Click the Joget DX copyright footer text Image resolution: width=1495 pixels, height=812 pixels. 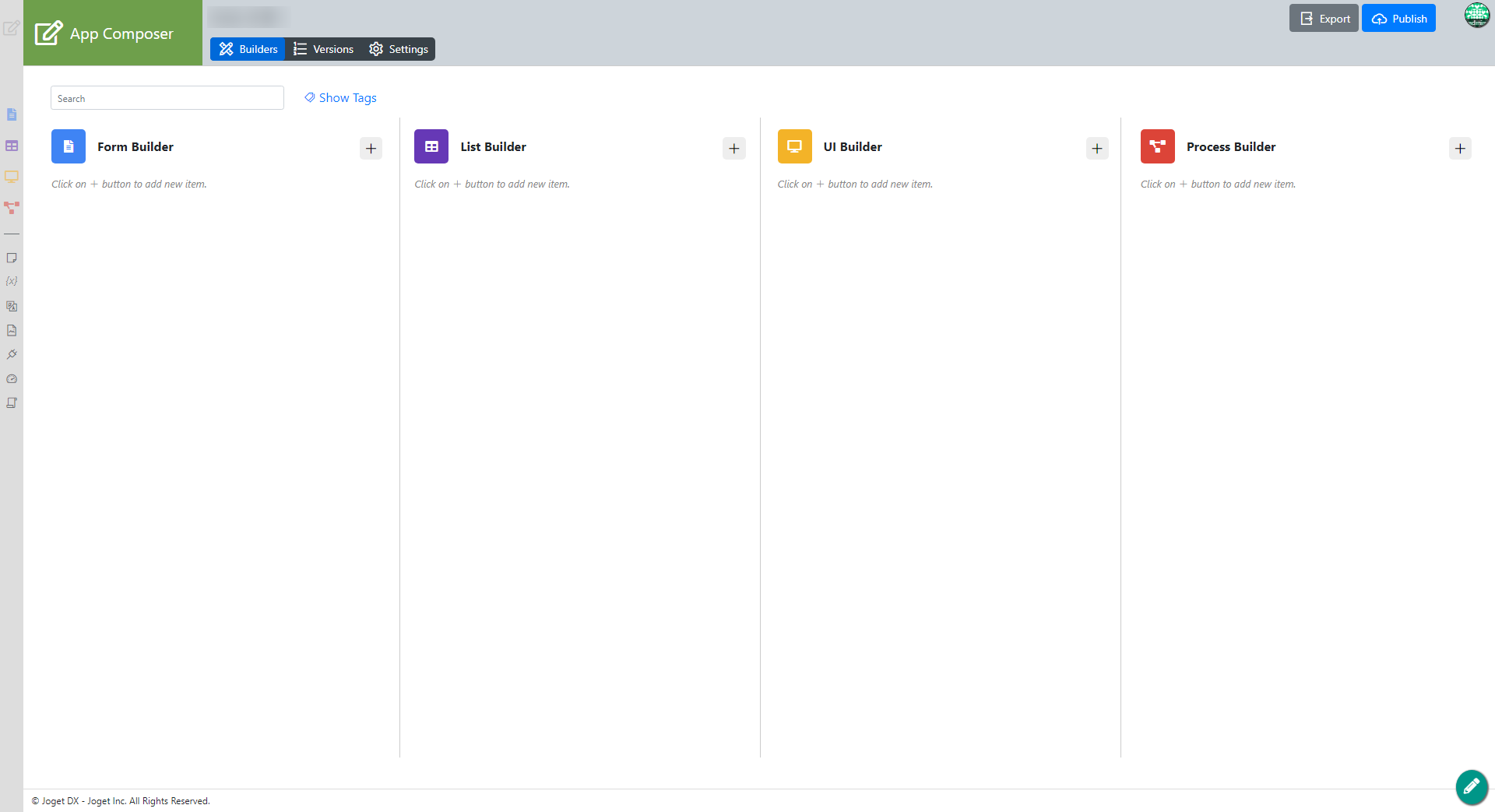[x=121, y=801]
